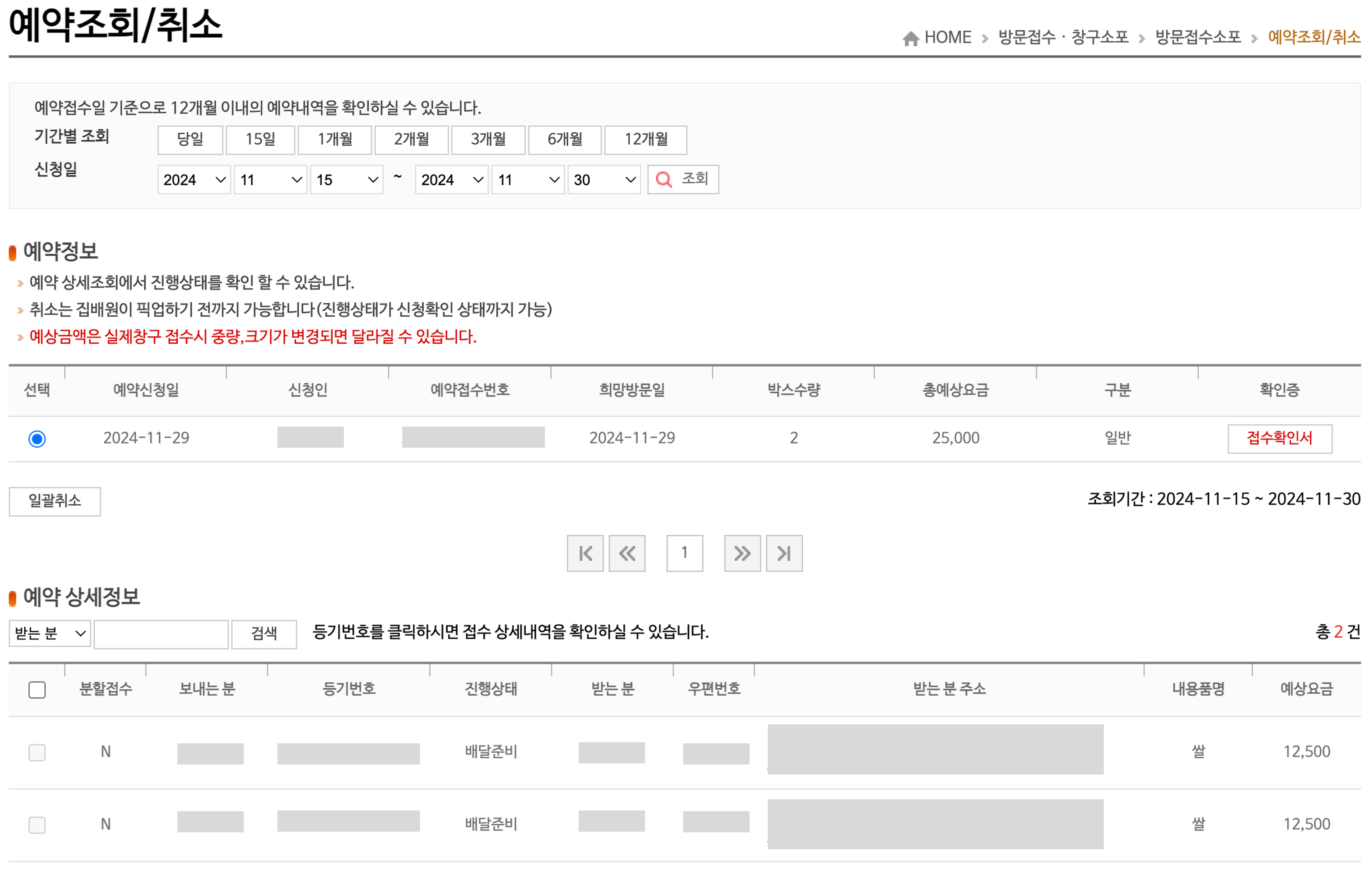This screenshot has width=1372, height=869.
Task: Go to the previous page arrow
Action: click(627, 553)
